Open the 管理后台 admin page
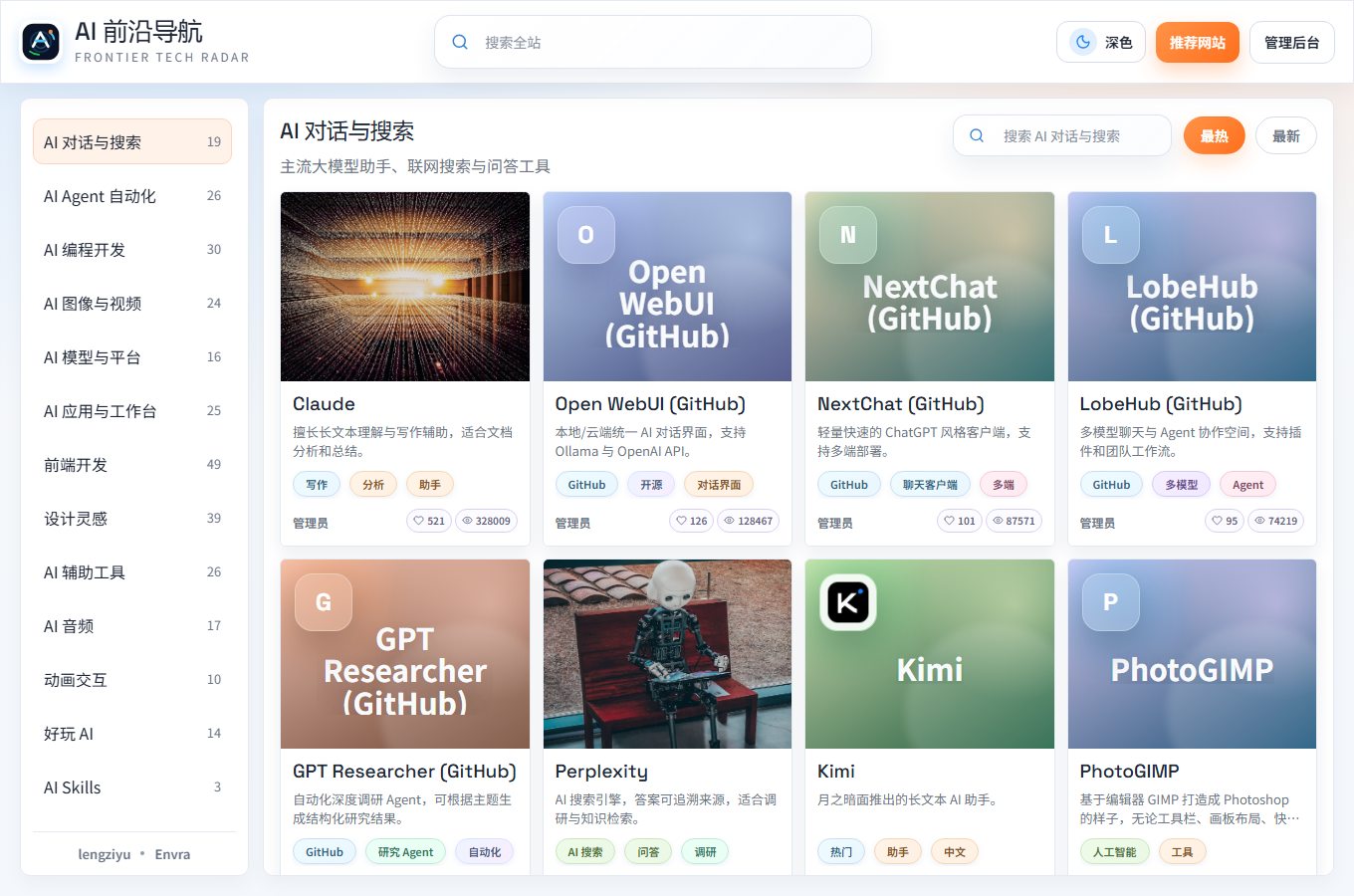The image size is (1354, 896). pyautogui.click(x=1291, y=42)
